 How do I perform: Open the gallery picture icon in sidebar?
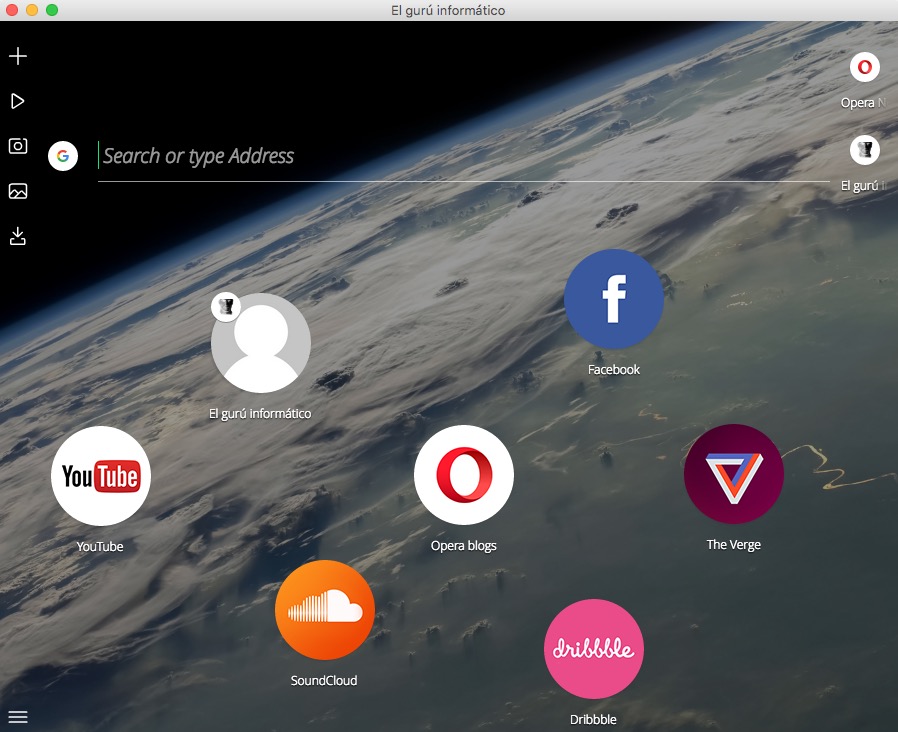[x=18, y=191]
